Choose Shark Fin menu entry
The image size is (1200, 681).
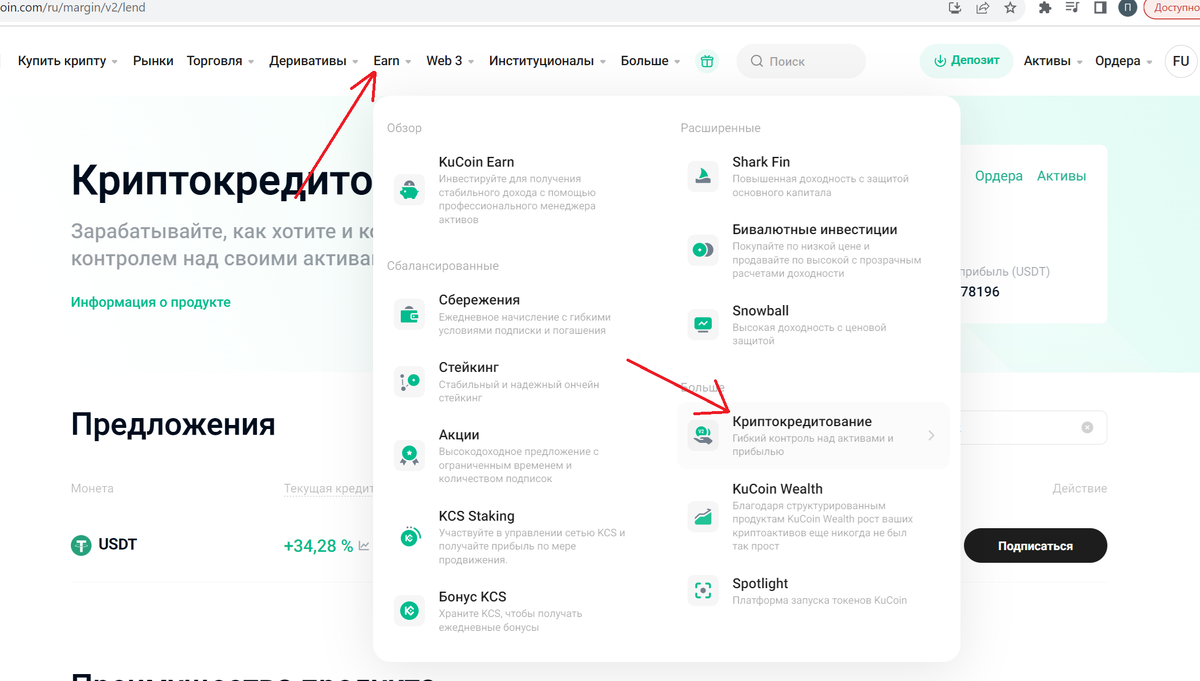[x=761, y=162]
